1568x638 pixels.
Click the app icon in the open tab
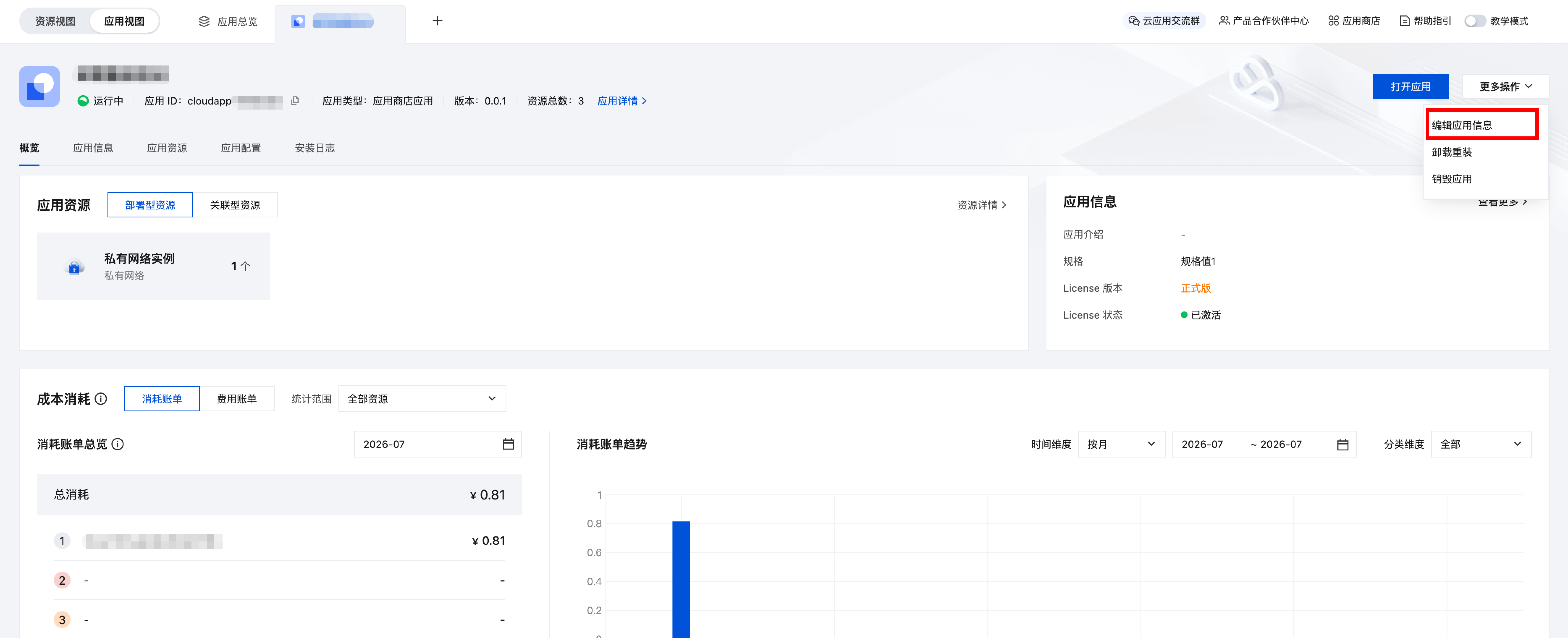298,21
